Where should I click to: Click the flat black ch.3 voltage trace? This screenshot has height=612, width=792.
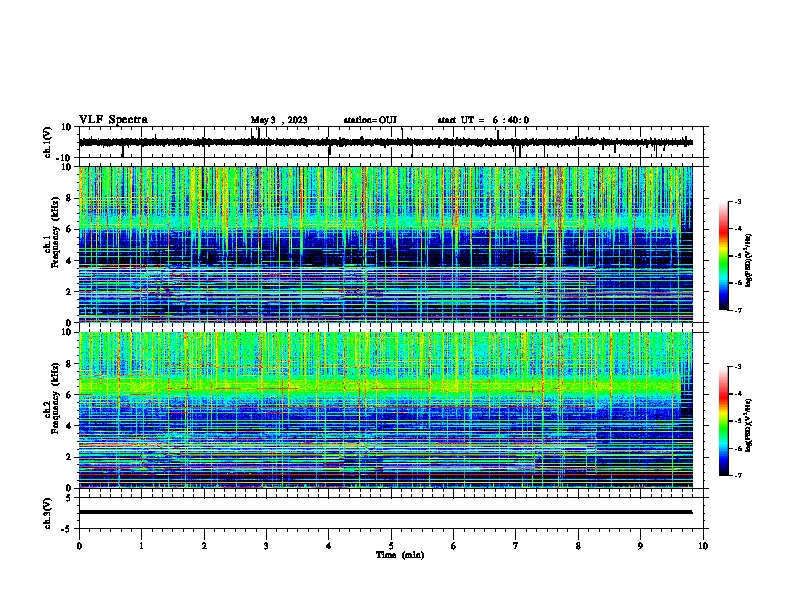[x=386, y=512]
